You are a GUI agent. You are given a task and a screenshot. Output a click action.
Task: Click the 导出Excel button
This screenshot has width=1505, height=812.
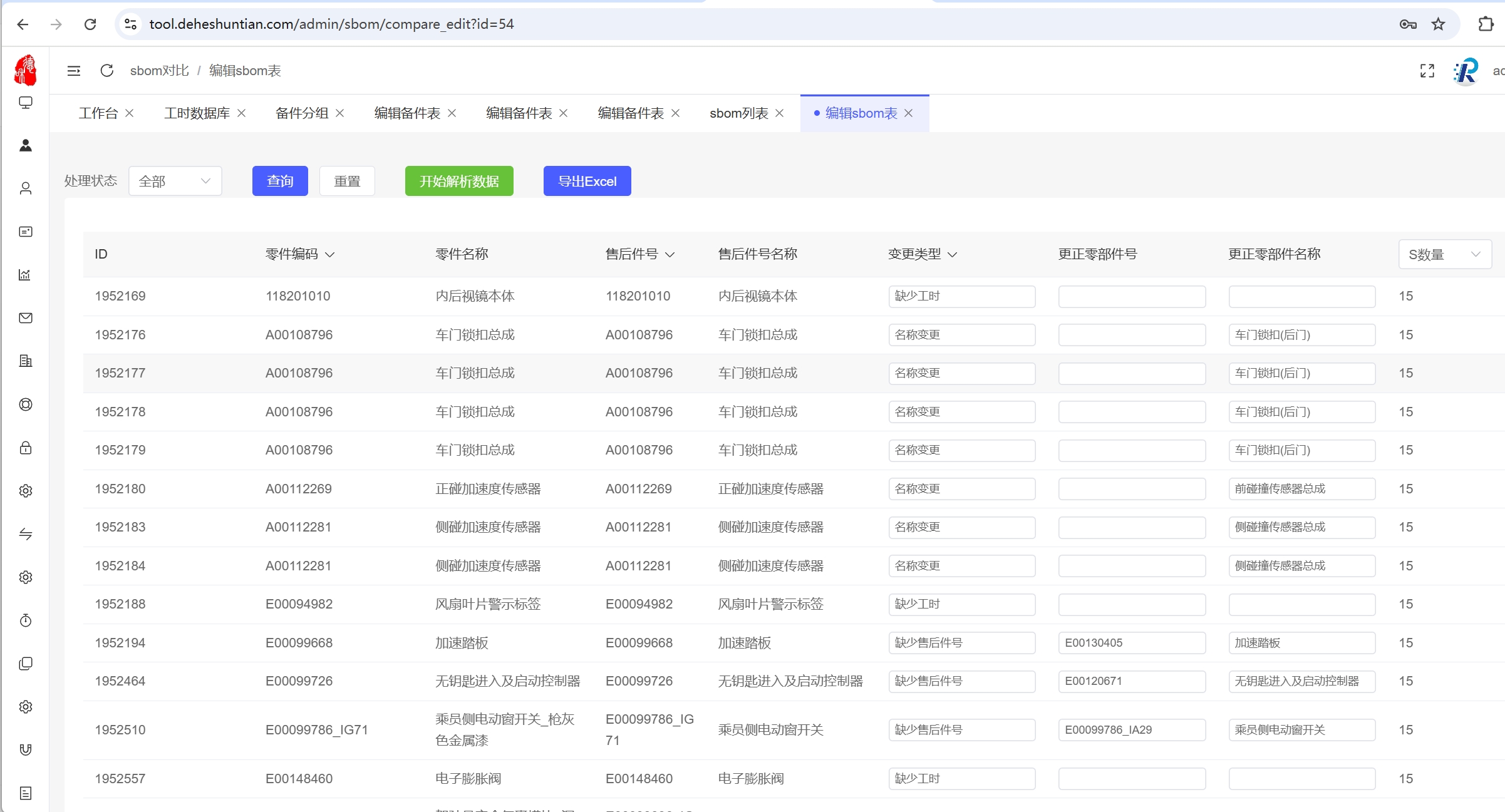point(587,182)
